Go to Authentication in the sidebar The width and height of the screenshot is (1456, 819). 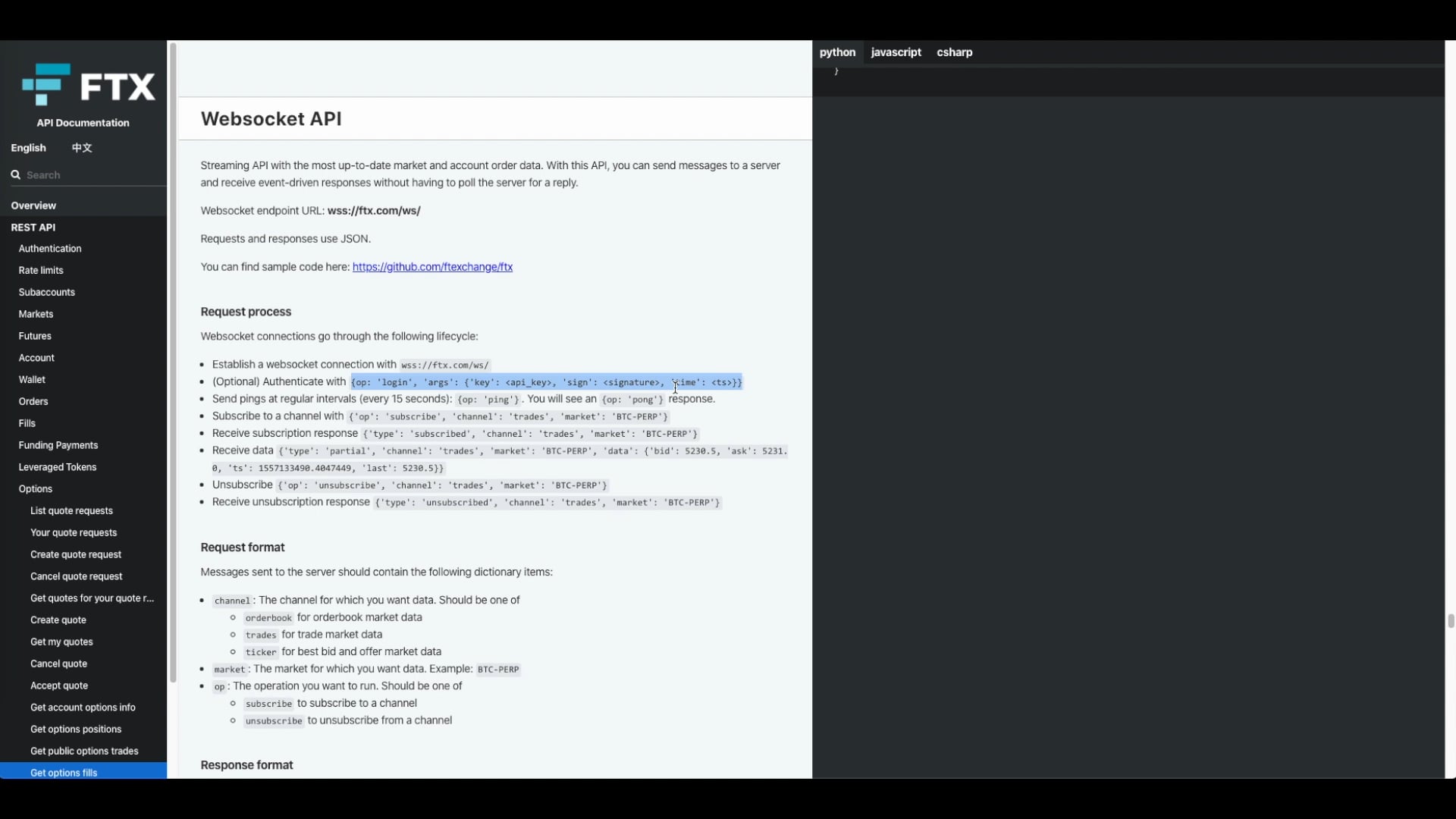tap(50, 249)
